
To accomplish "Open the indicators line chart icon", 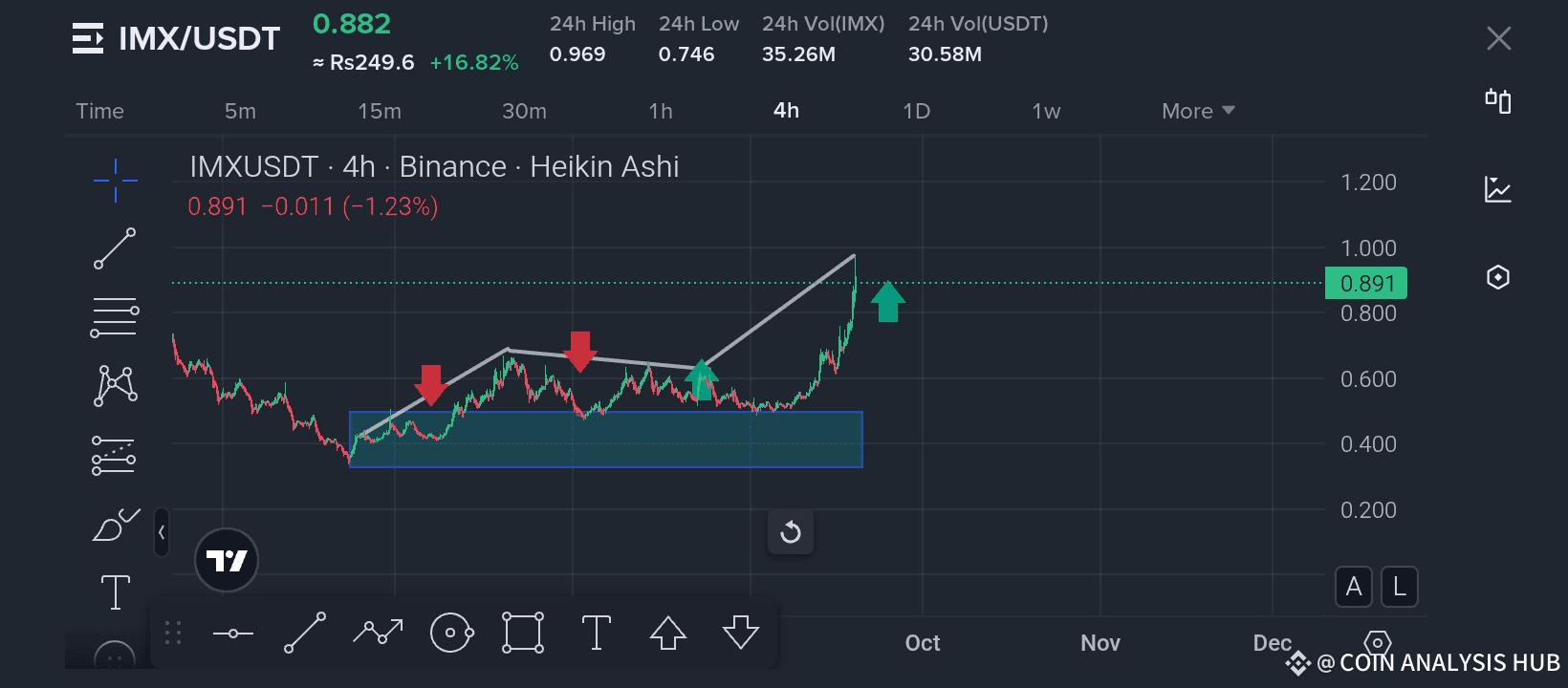I will [1498, 189].
